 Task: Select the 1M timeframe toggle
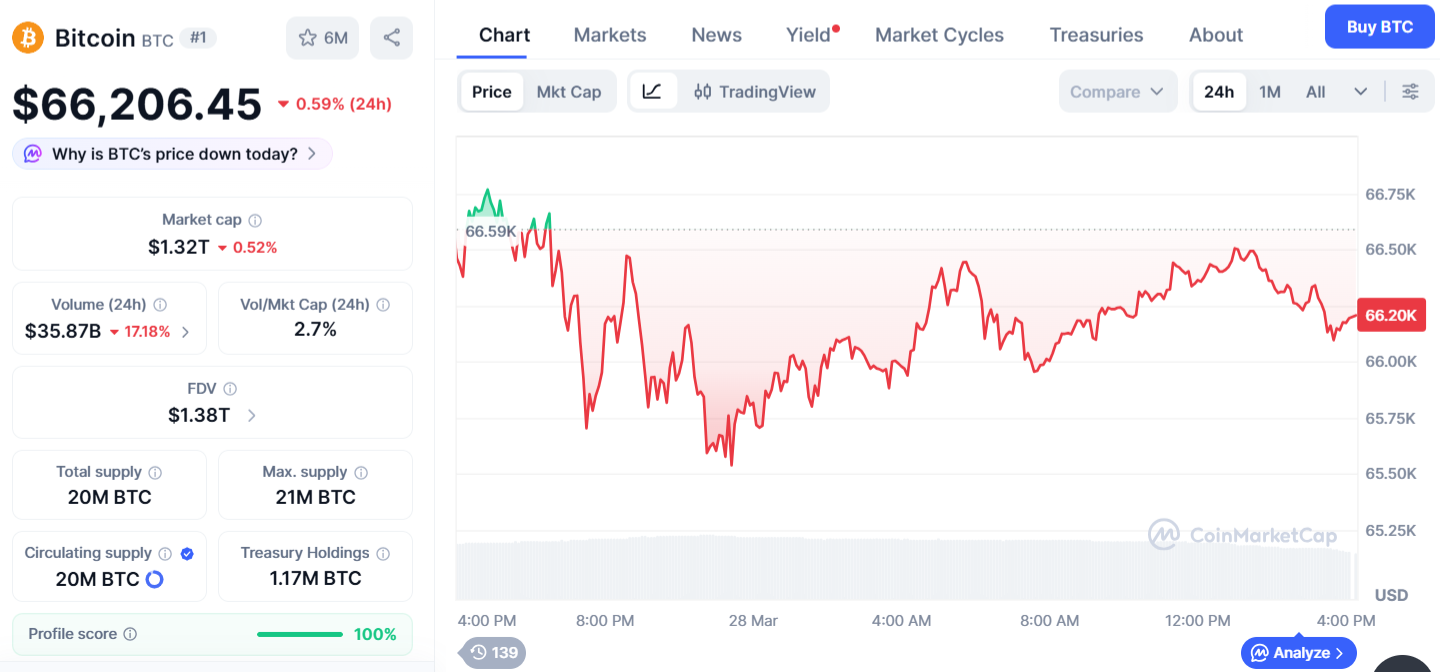pos(1269,91)
